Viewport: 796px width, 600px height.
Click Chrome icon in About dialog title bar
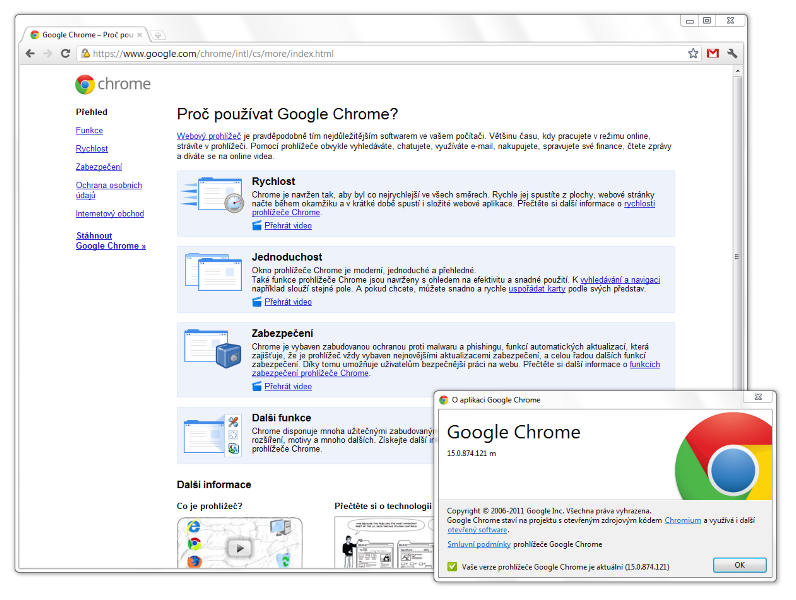pos(444,400)
